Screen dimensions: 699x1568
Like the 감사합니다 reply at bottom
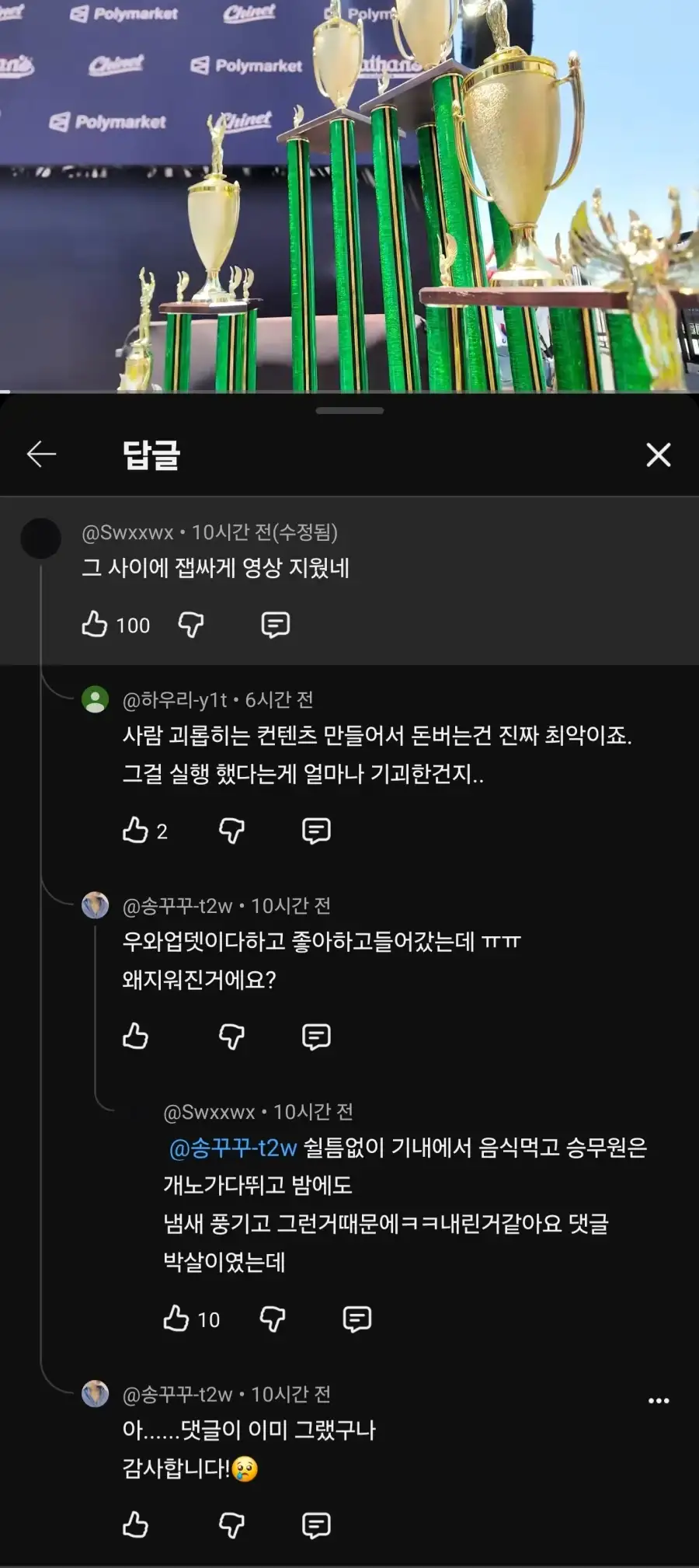point(135,1525)
